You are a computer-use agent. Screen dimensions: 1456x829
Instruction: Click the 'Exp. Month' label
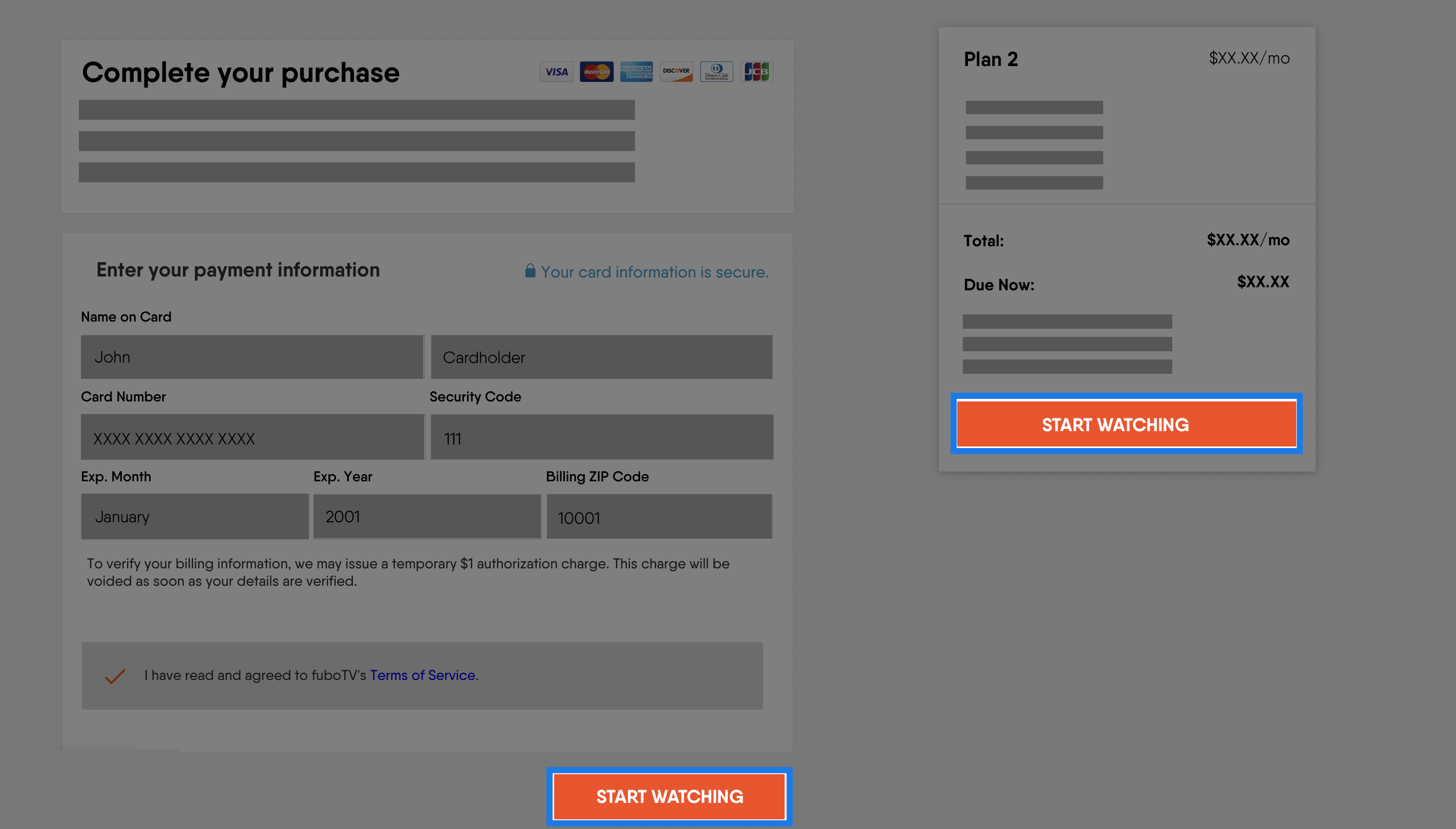116,477
